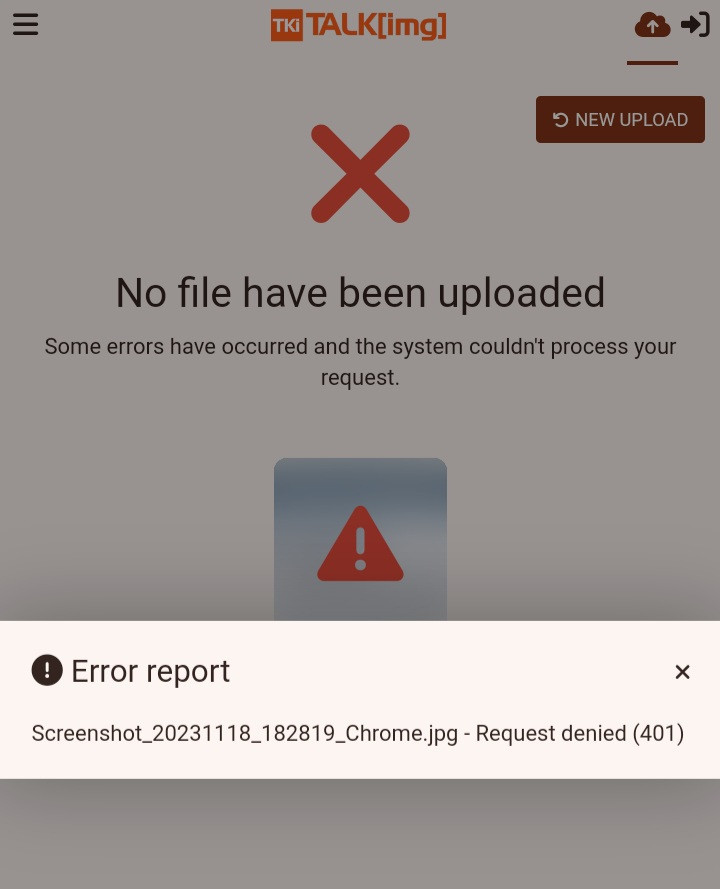The width and height of the screenshot is (720, 889).
Task: Select the active tab underline below the cloud icon
Action: tap(652, 63)
